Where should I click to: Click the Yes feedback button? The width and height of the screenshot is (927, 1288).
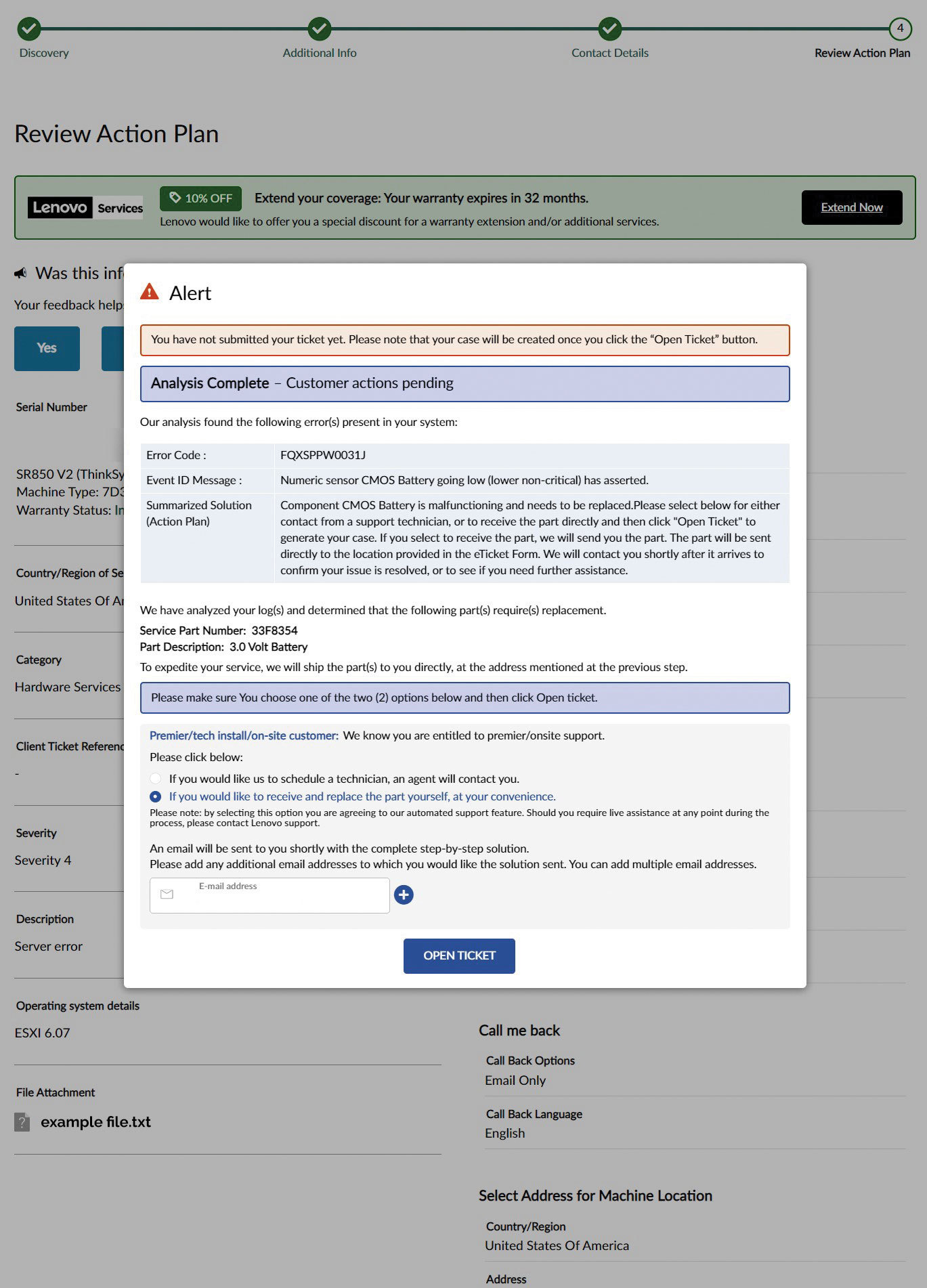coord(47,348)
